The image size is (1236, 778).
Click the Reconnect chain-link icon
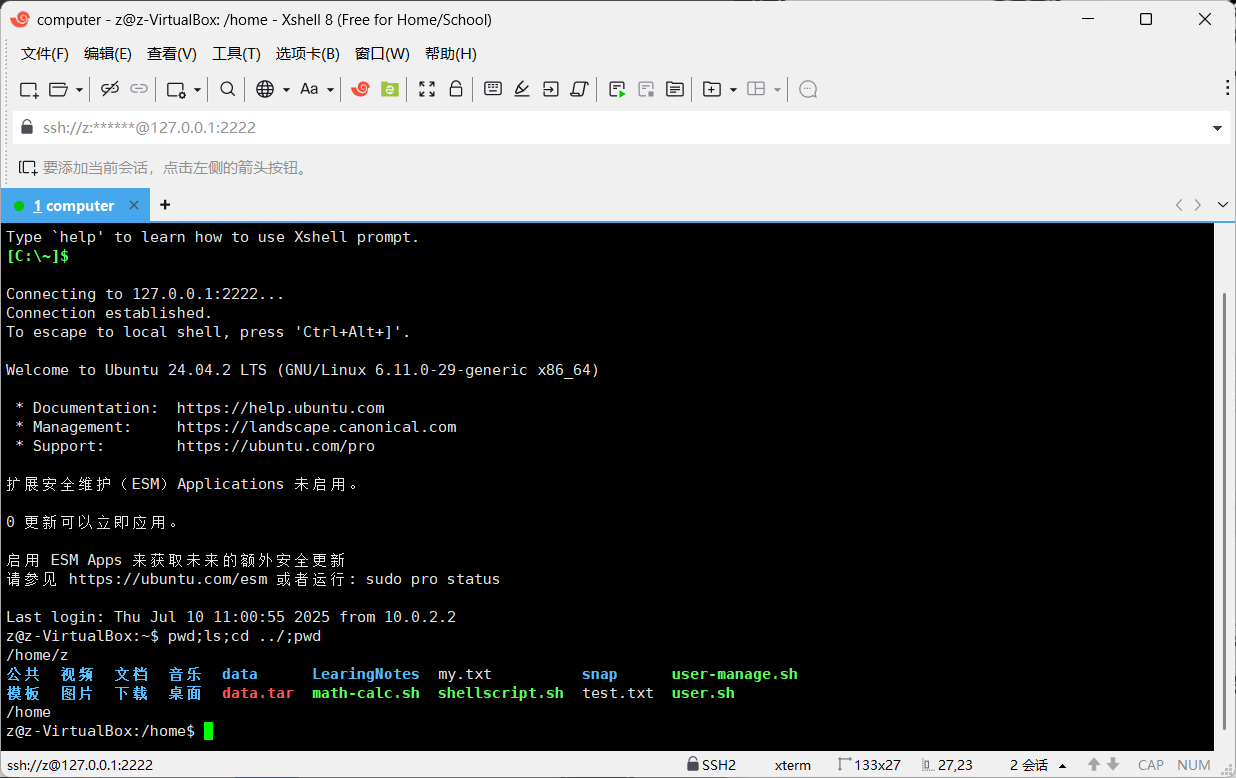139,89
